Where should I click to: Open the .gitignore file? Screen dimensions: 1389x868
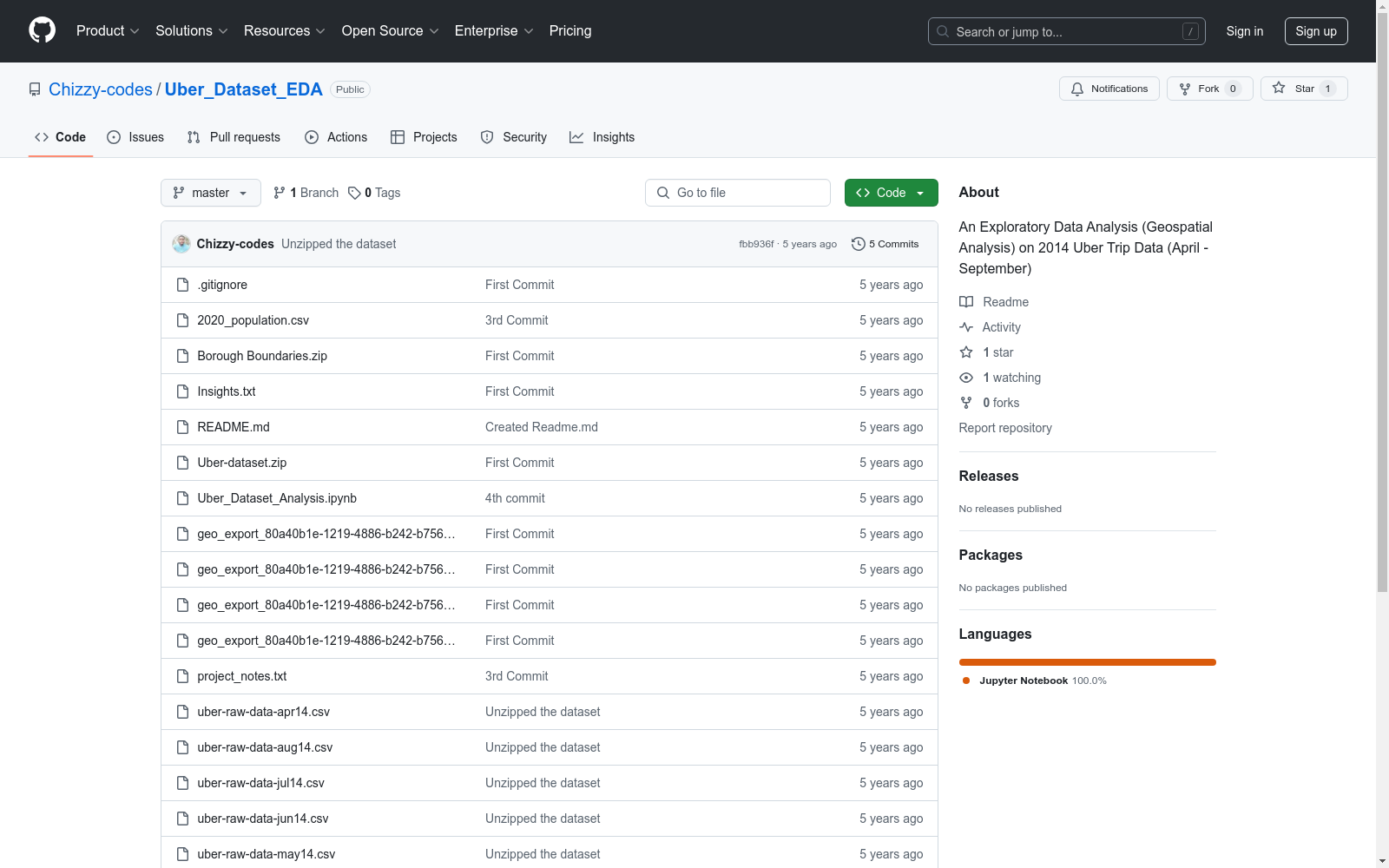tap(222, 285)
